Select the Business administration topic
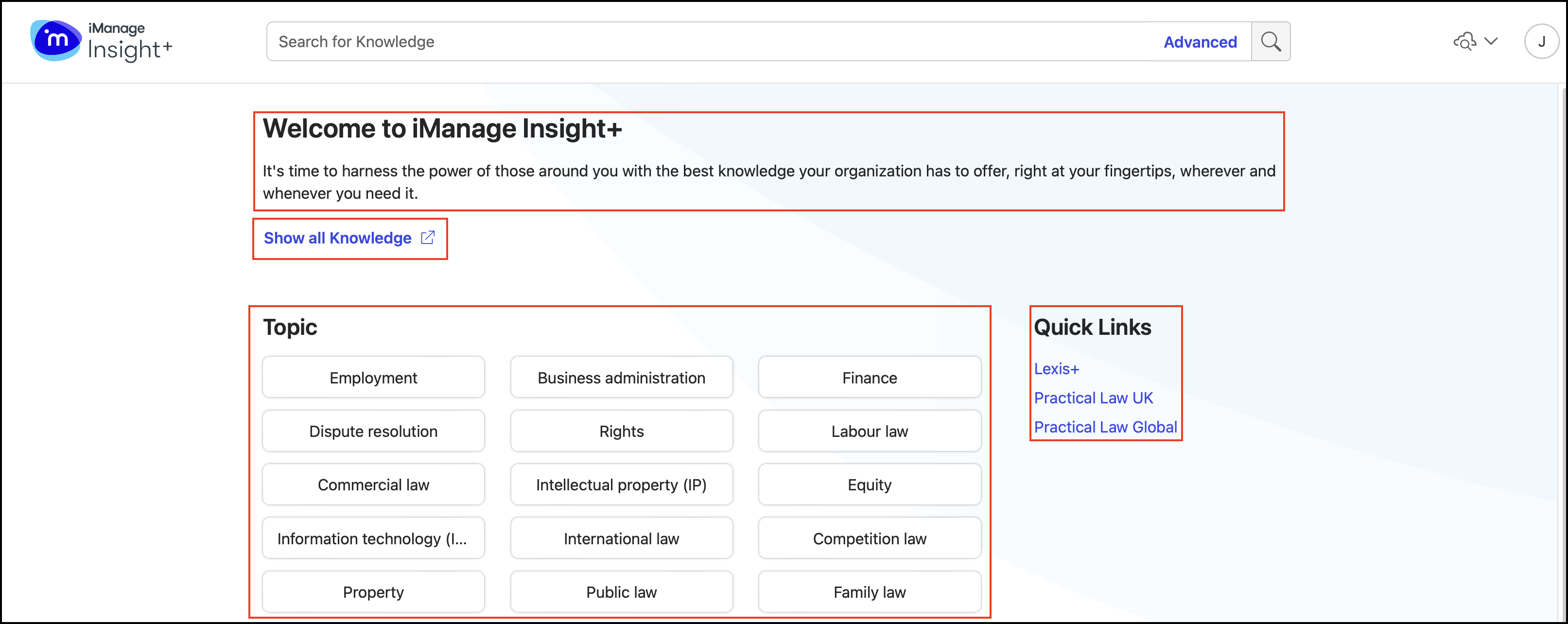Viewport: 1568px width, 624px height. [x=621, y=378]
